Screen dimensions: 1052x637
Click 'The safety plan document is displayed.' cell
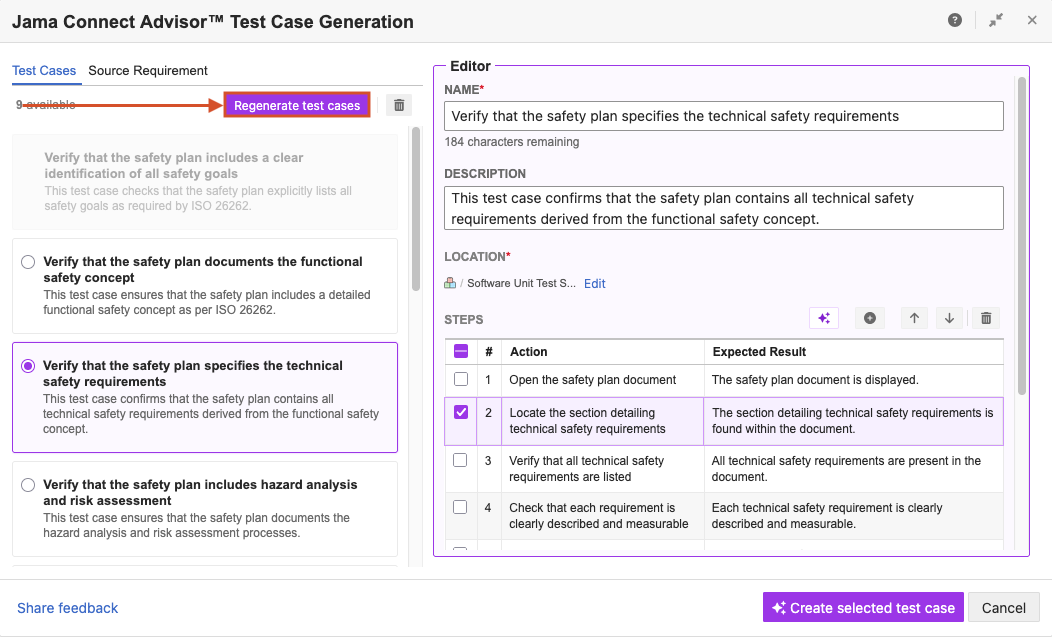854,380
